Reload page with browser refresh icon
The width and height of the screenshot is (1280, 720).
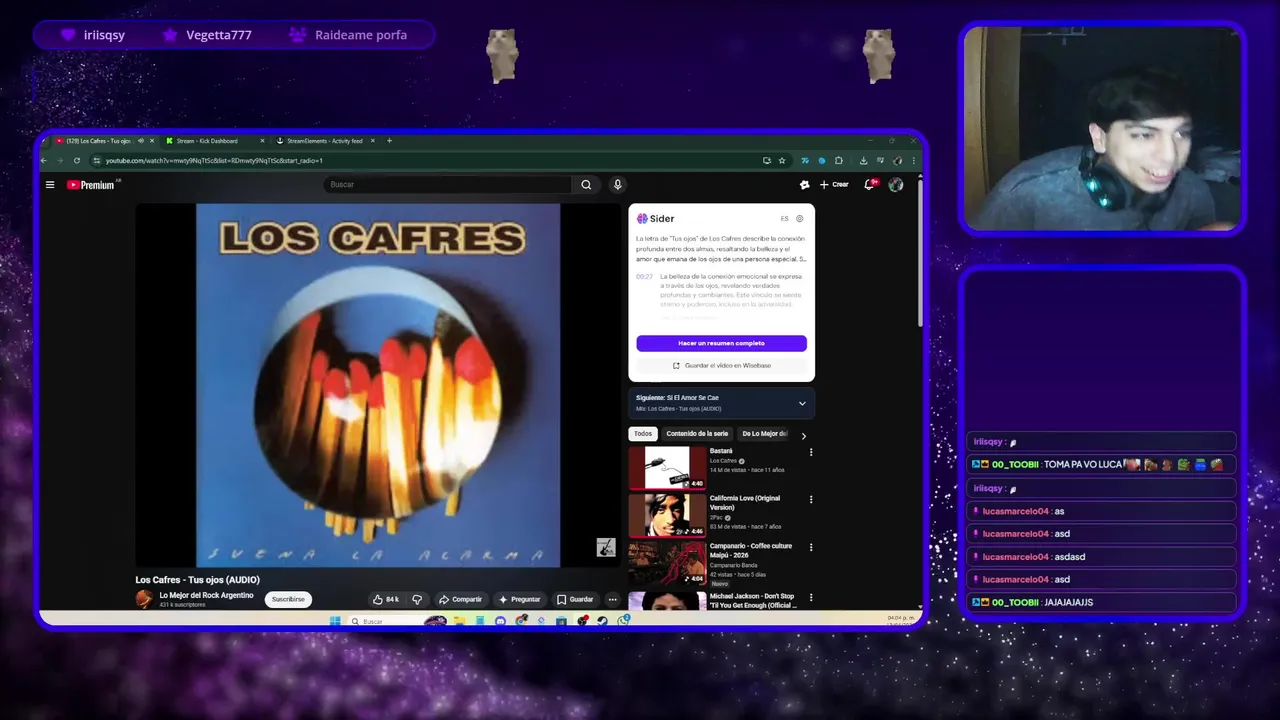pyautogui.click(x=77, y=160)
